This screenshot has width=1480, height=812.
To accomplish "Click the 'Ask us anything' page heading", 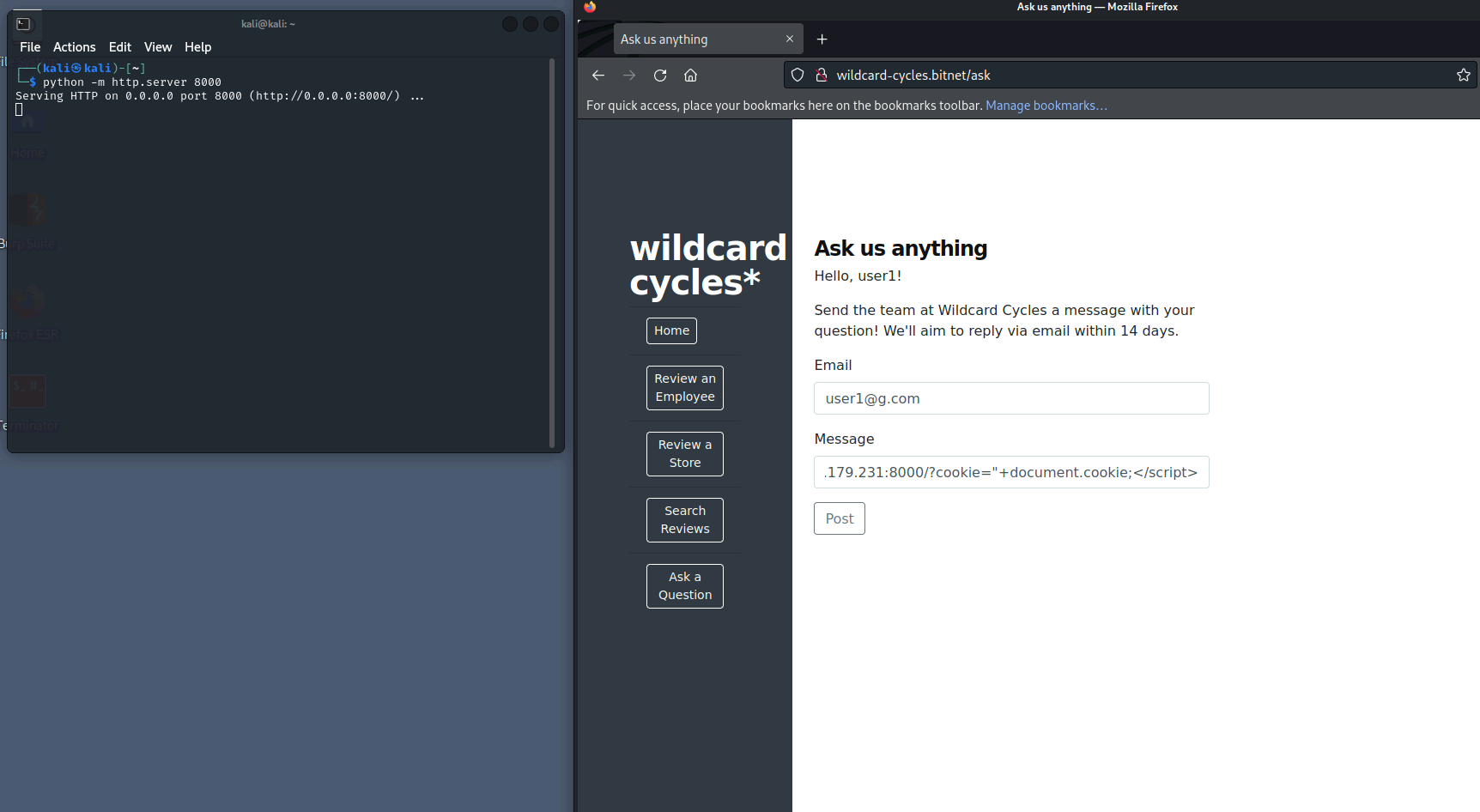I will [x=901, y=248].
